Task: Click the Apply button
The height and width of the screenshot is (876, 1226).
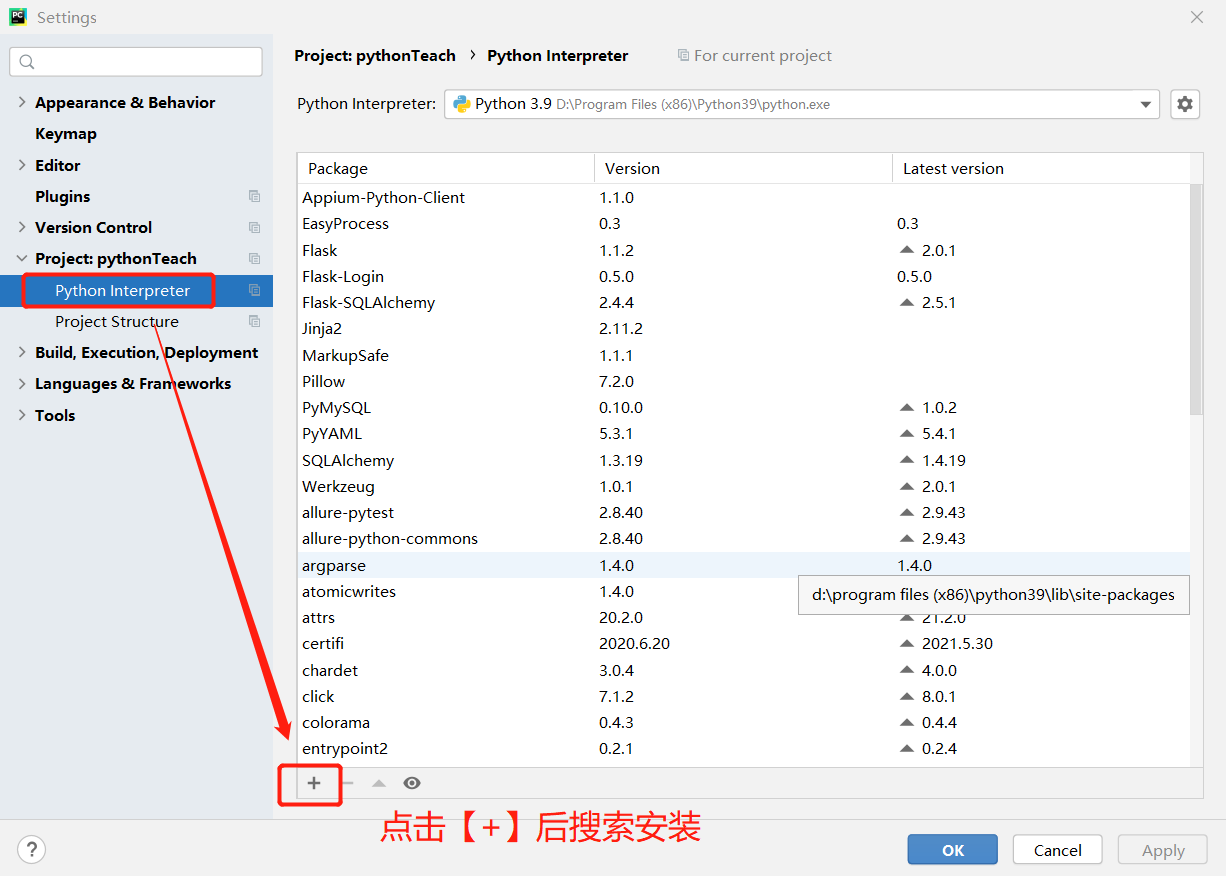Action: click(x=1163, y=850)
